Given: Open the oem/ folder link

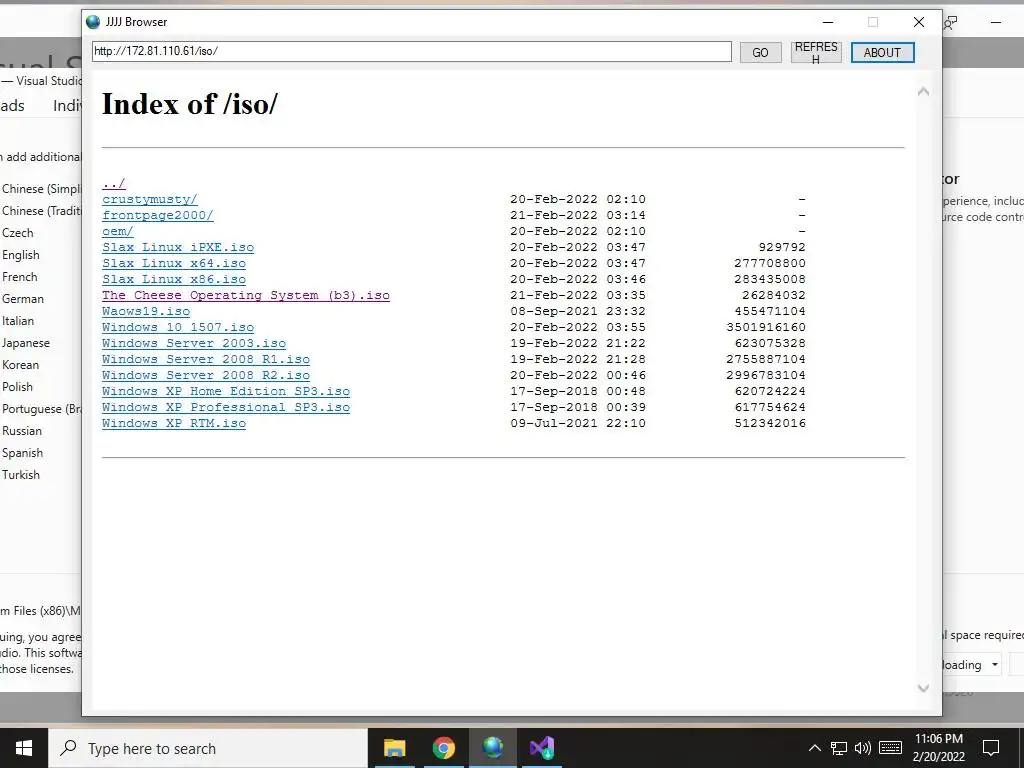Looking at the screenshot, I should tap(118, 231).
